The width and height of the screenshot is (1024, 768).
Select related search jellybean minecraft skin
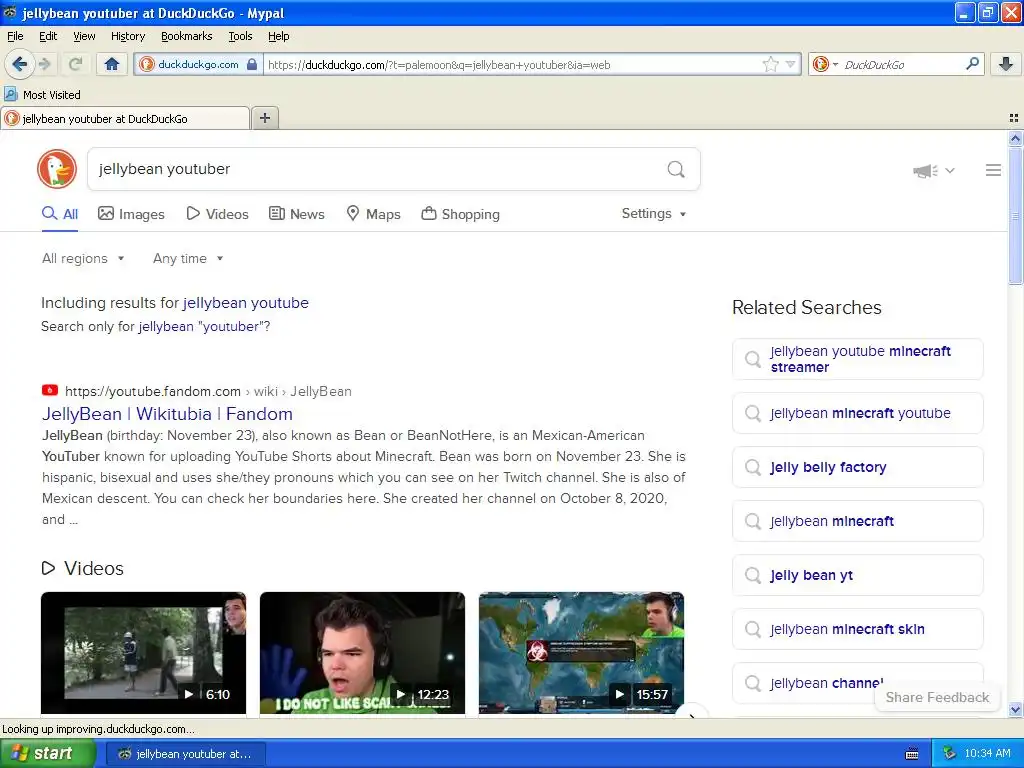(857, 630)
